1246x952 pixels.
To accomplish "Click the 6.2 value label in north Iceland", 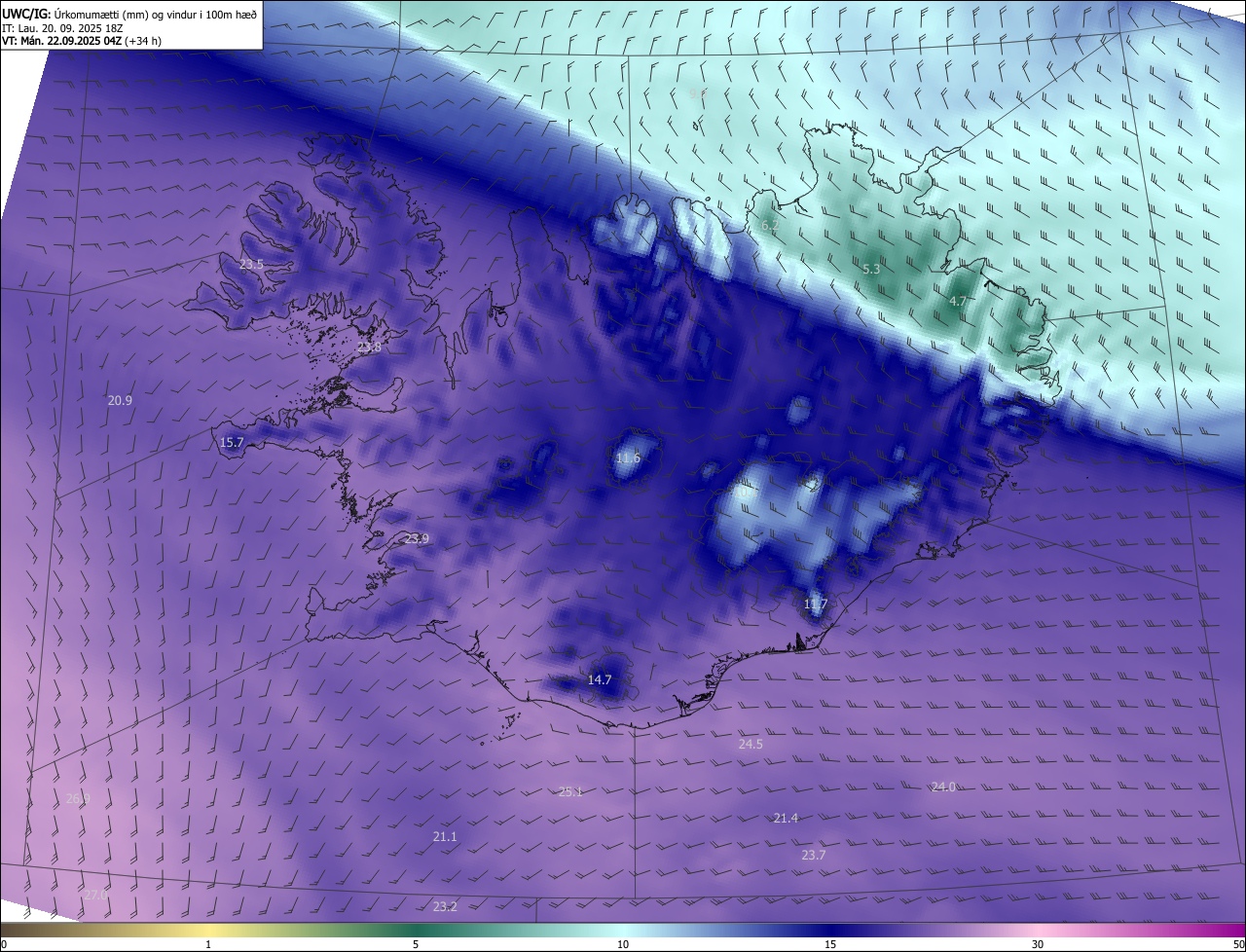I will 770,226.
